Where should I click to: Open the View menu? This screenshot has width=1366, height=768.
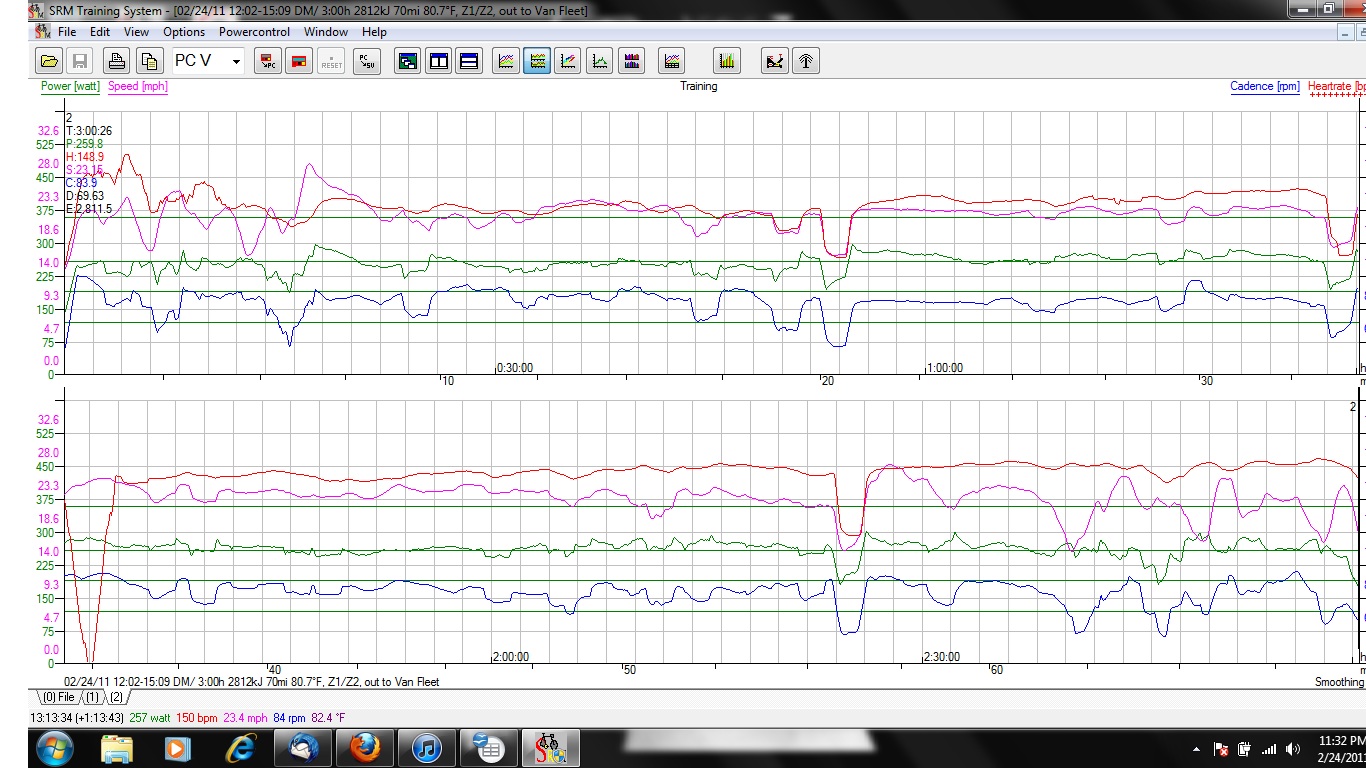136,32
